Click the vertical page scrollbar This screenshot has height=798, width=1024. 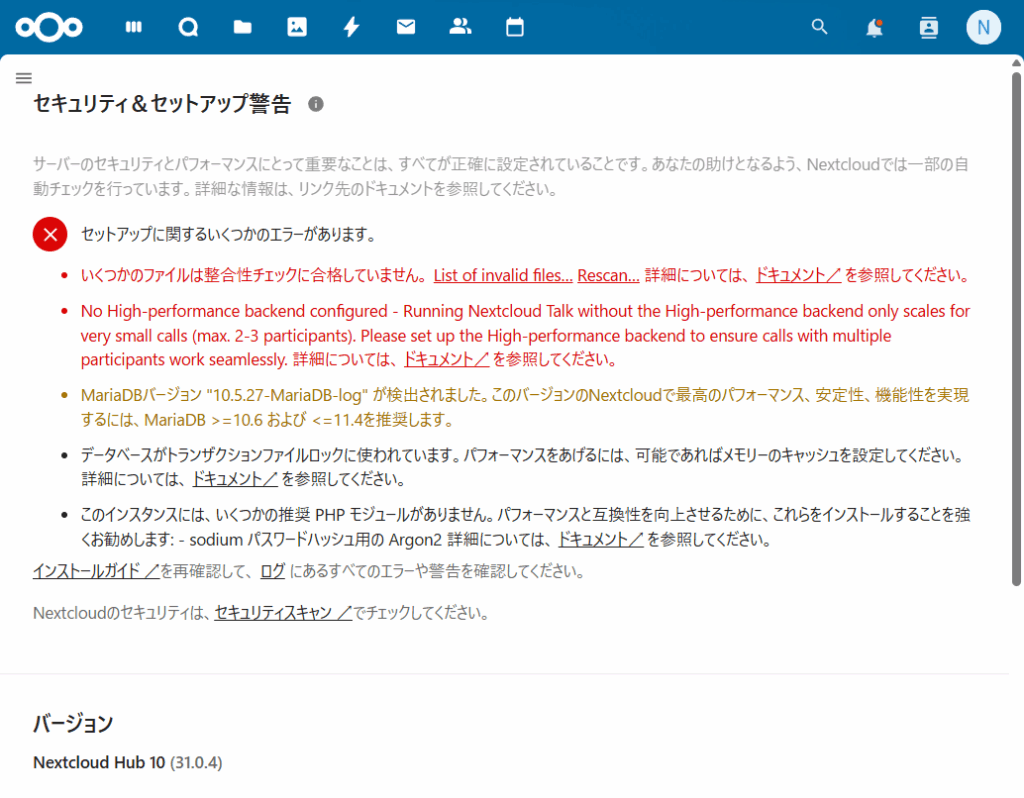(x=1016, y=327)
